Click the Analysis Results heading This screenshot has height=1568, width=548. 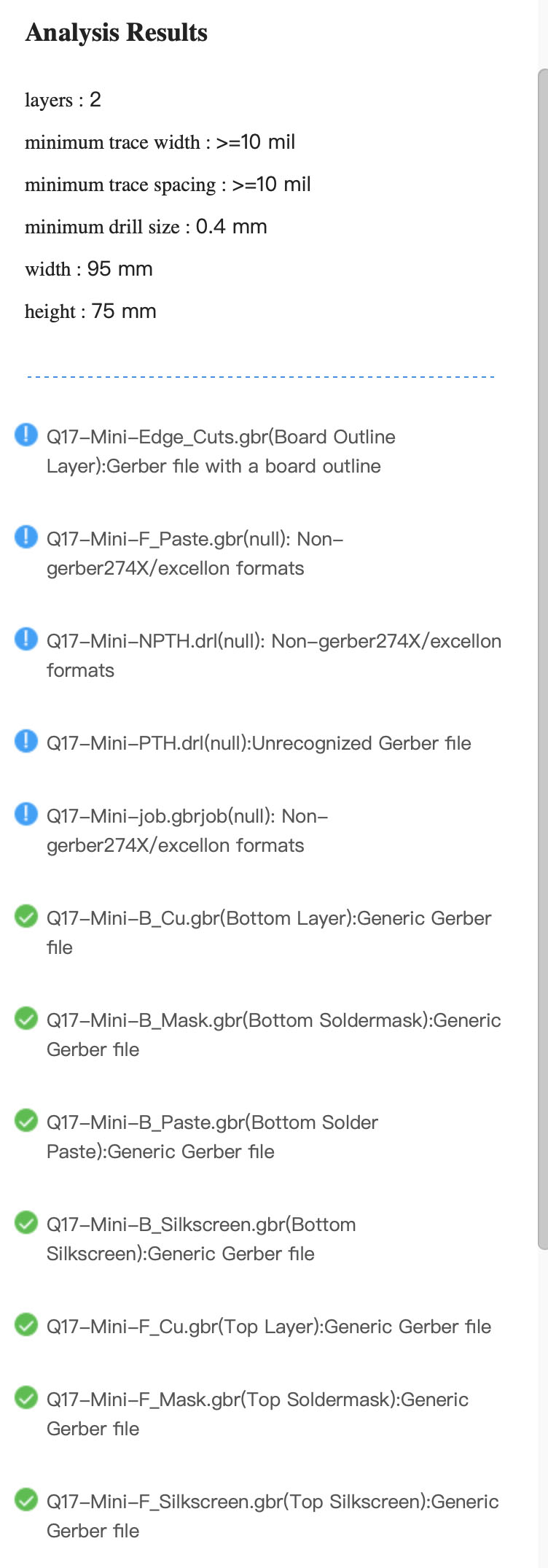point(117,33)
